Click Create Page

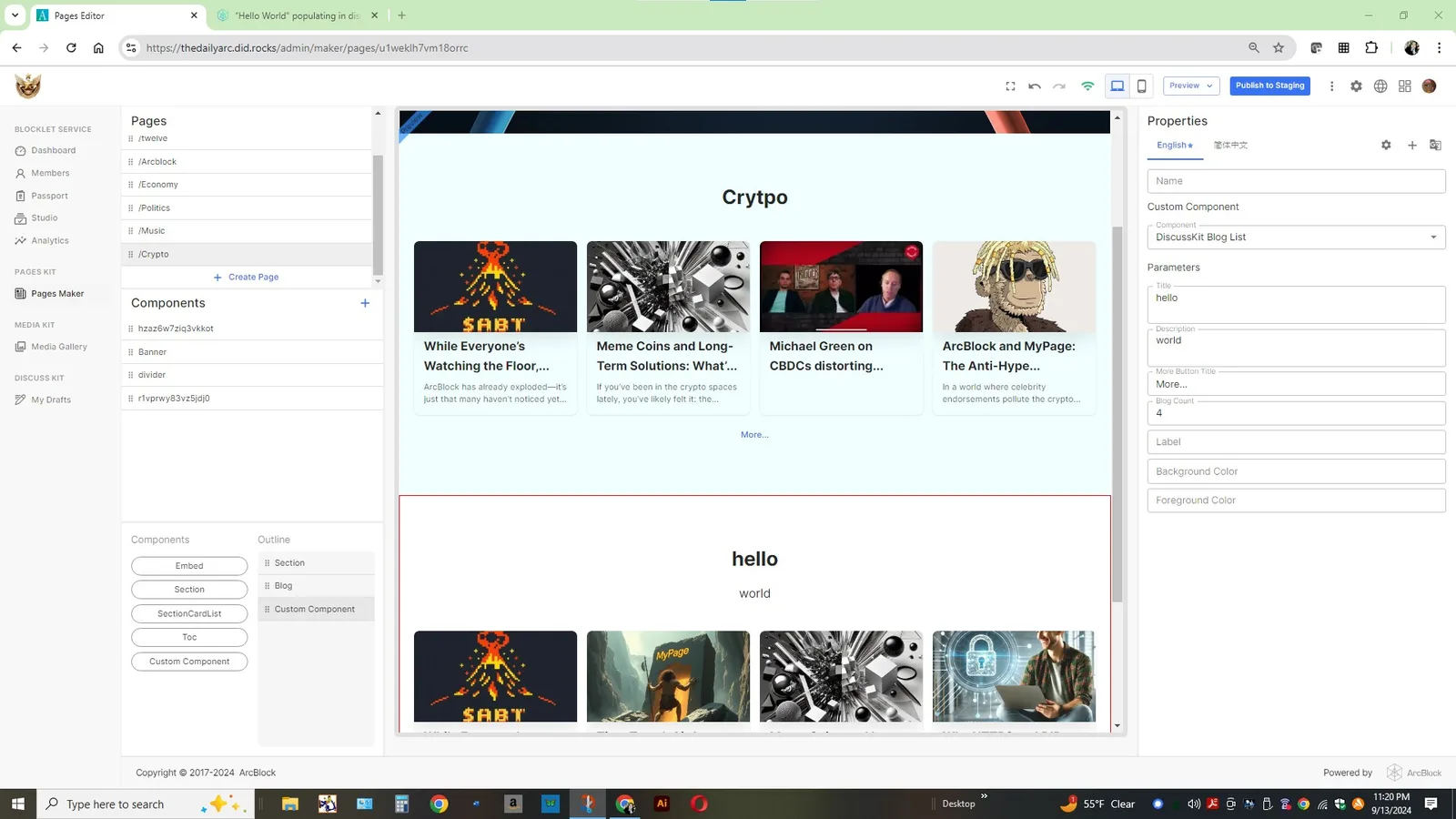click(246, 278)
